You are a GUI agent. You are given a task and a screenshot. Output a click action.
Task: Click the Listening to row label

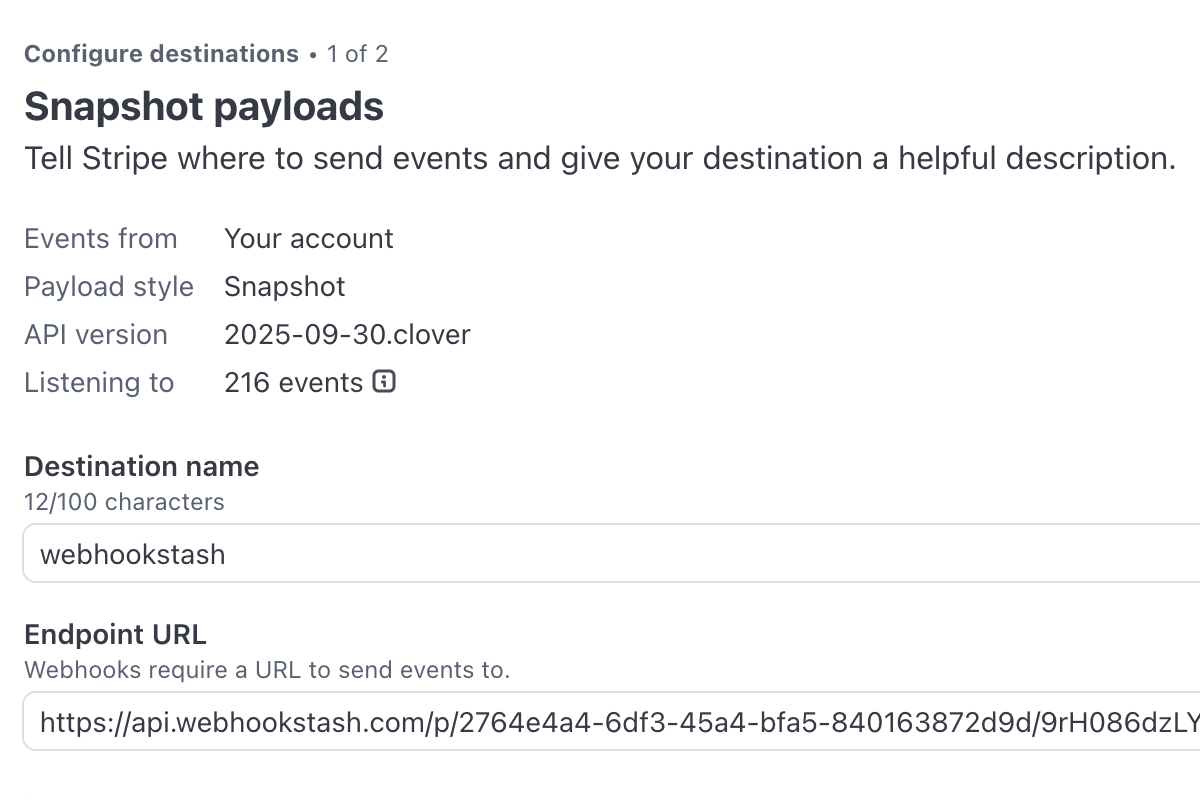(x=99, y=382)
